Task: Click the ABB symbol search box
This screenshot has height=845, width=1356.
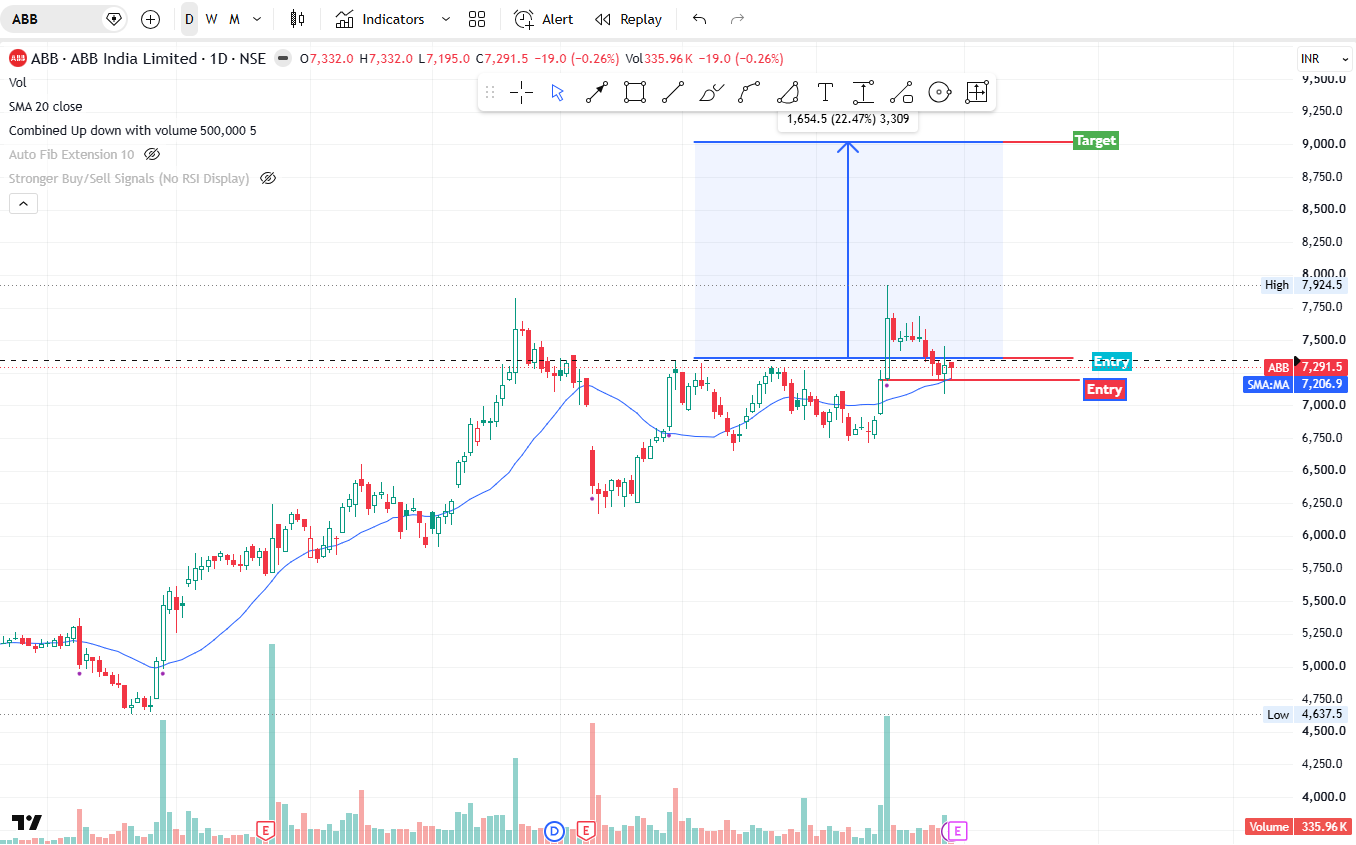Action: click(66, 19)
